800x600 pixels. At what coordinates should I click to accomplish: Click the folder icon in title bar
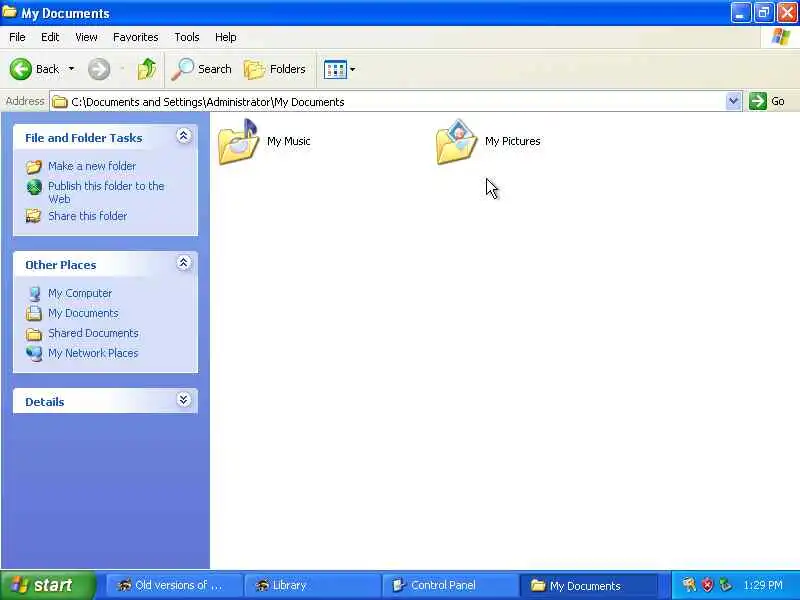9,11
